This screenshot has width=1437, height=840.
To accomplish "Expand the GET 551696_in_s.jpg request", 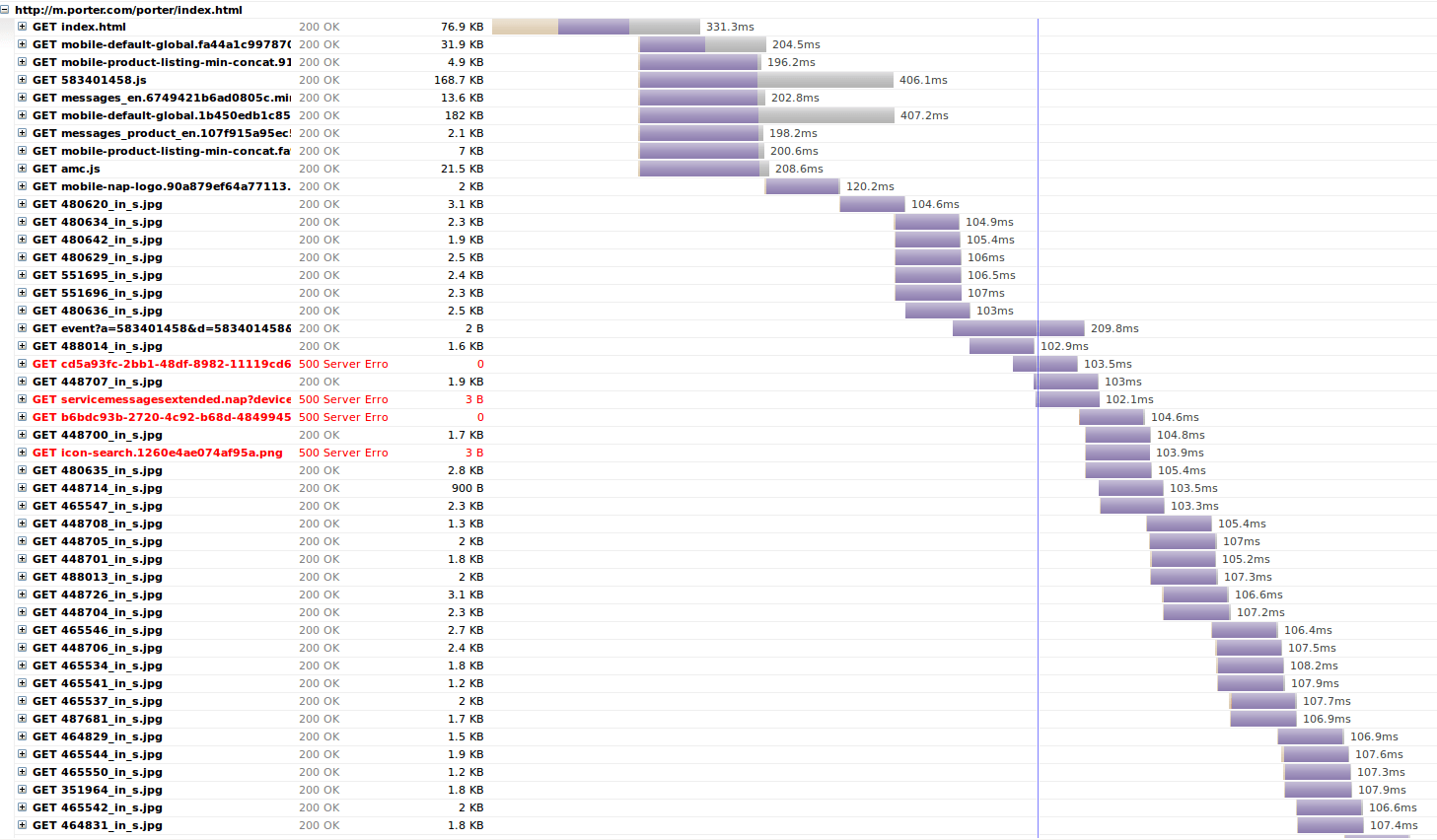I will click(x=22, y=293).
